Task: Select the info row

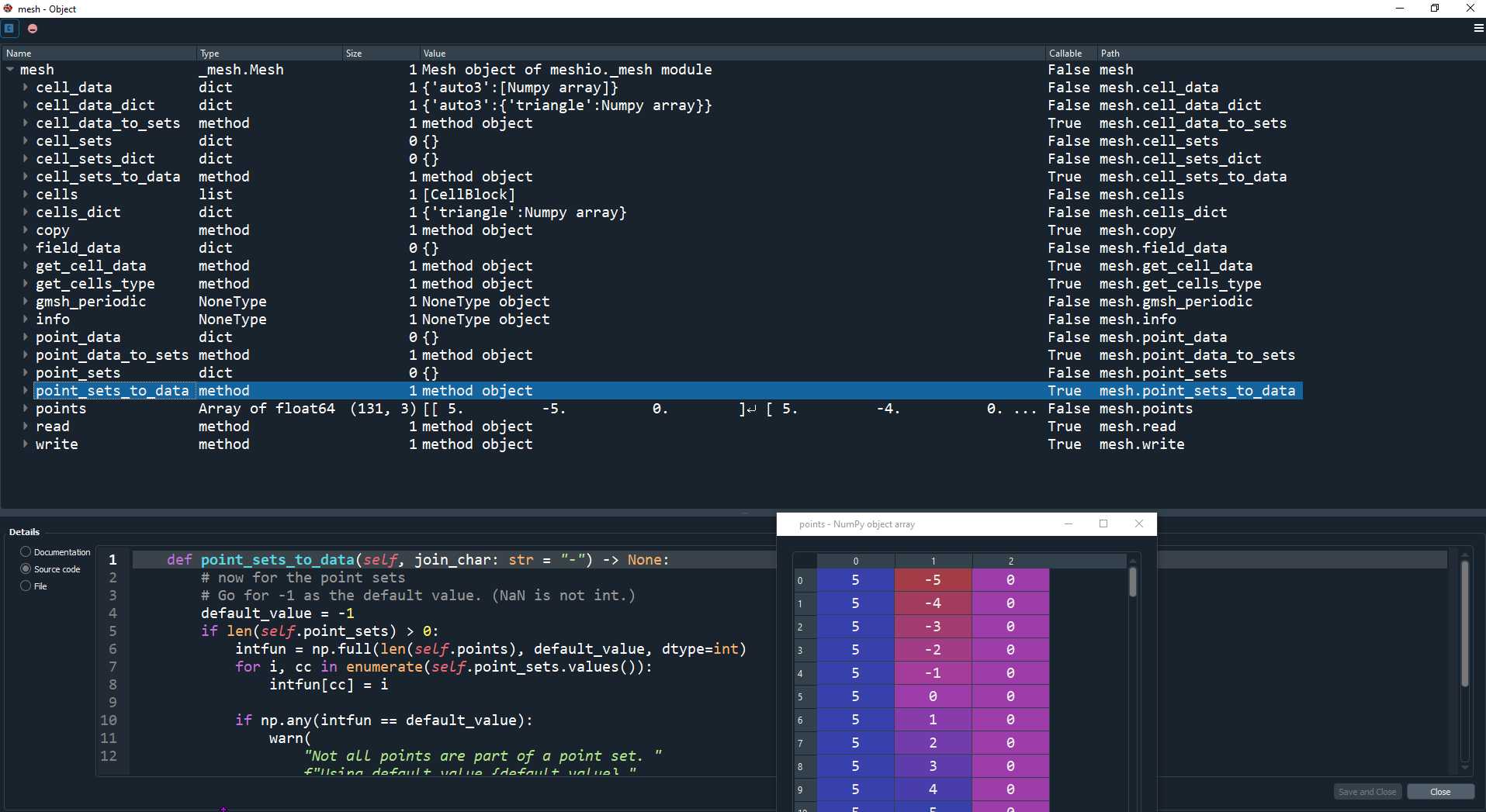Action: click(x=652, y=320)
